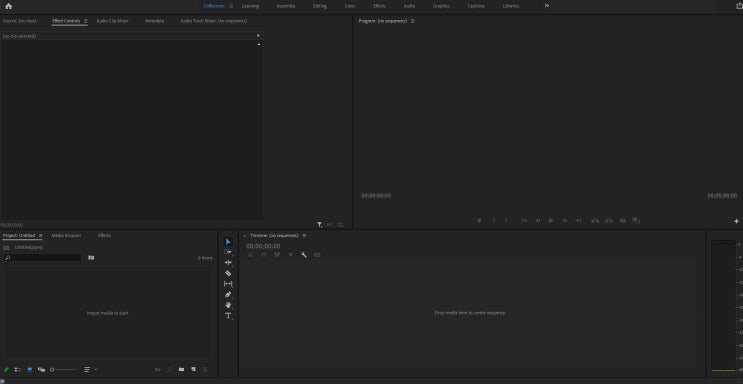Open Audio Track Mixer tab

click(x=214, y=21)
